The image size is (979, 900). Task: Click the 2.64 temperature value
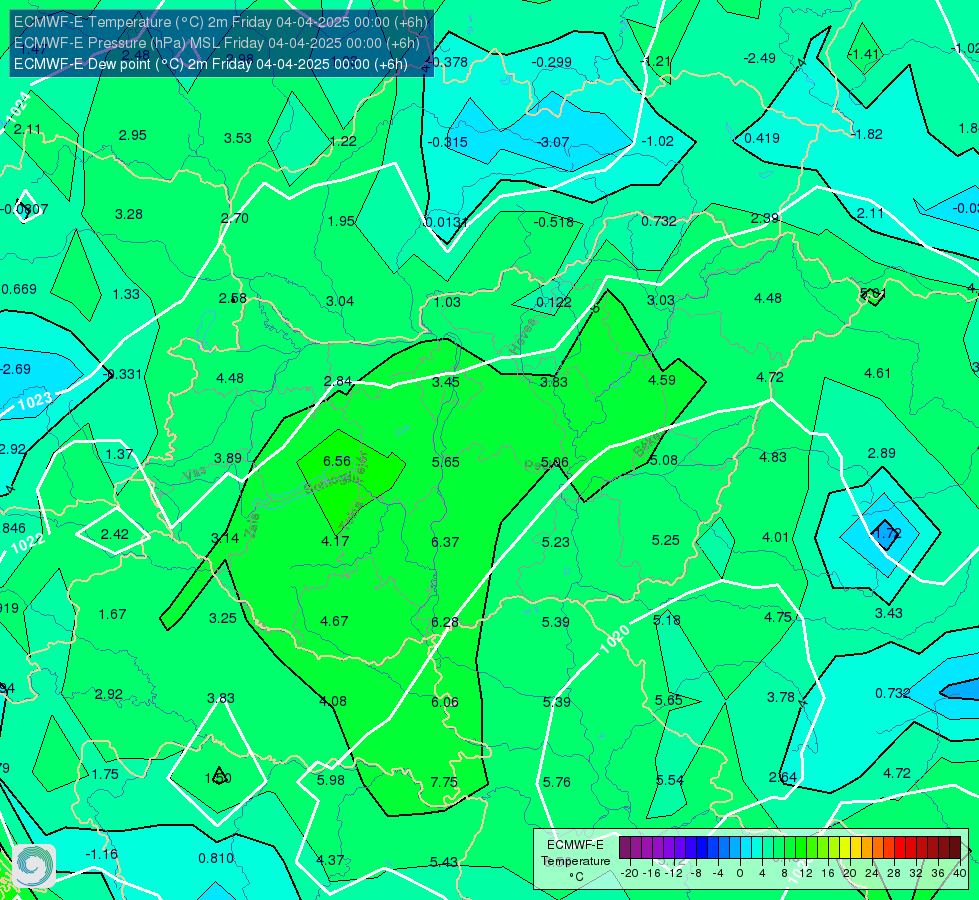point(783,777)
